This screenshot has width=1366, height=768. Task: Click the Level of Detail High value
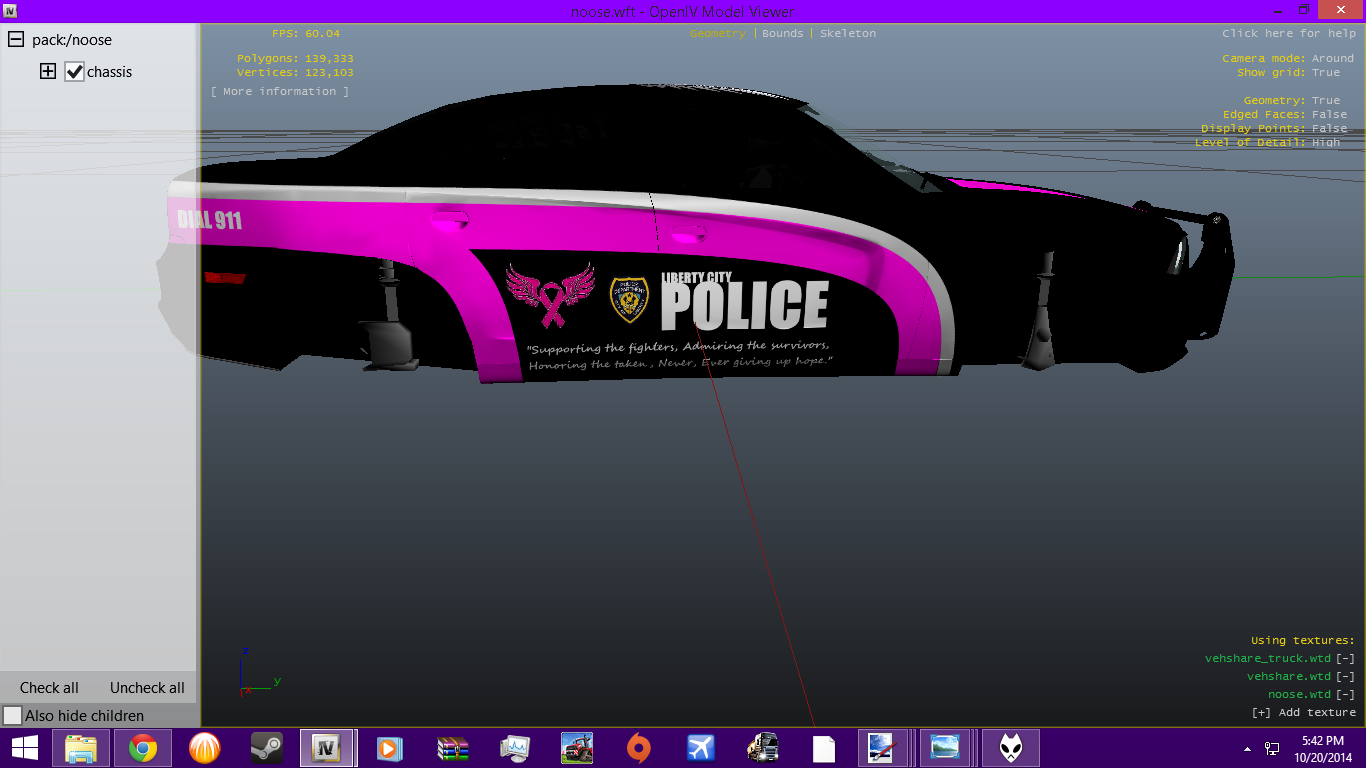coord(1326,143)
